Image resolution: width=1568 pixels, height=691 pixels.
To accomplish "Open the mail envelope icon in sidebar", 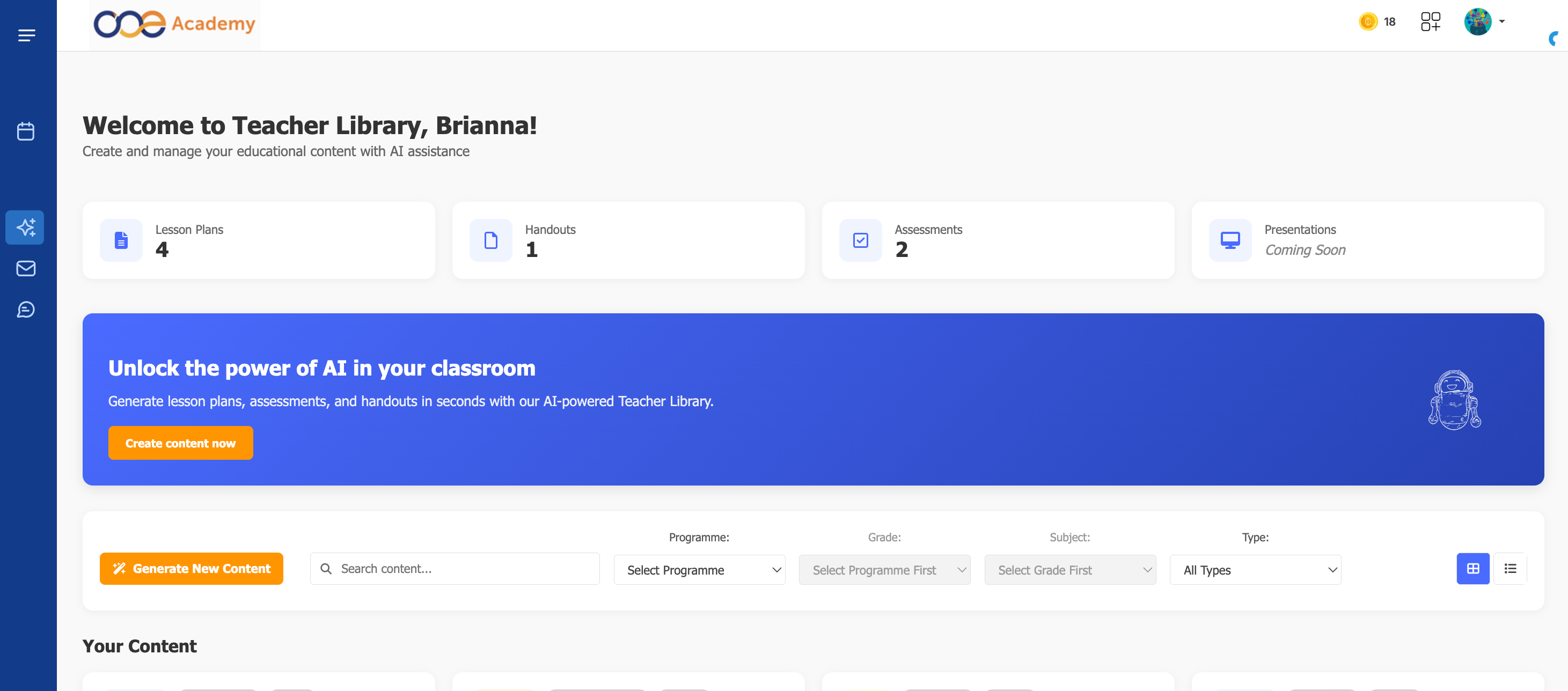I will pyautogui.click(x=26, y=268).
